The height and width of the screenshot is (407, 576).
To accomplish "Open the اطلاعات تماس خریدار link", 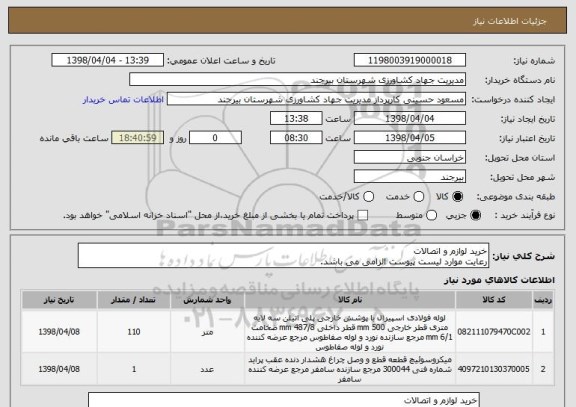I will click(x=123, y=100).
